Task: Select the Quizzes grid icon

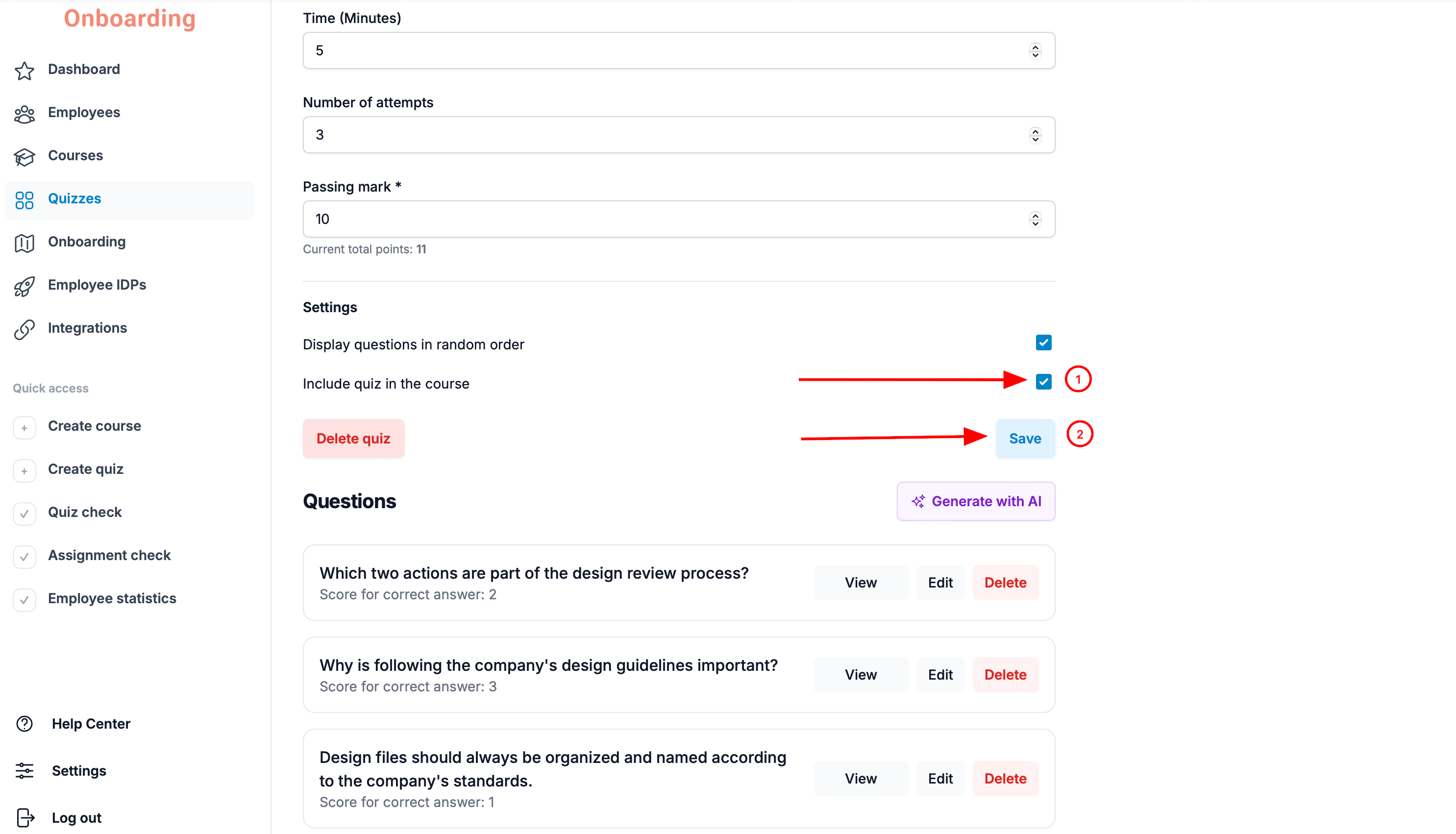Action: pos(25,199)
